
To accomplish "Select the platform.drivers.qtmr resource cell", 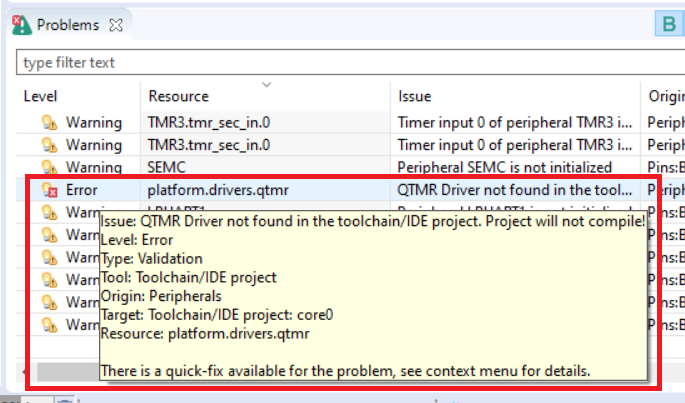I will pyautogui.click(x=218, y=190).
